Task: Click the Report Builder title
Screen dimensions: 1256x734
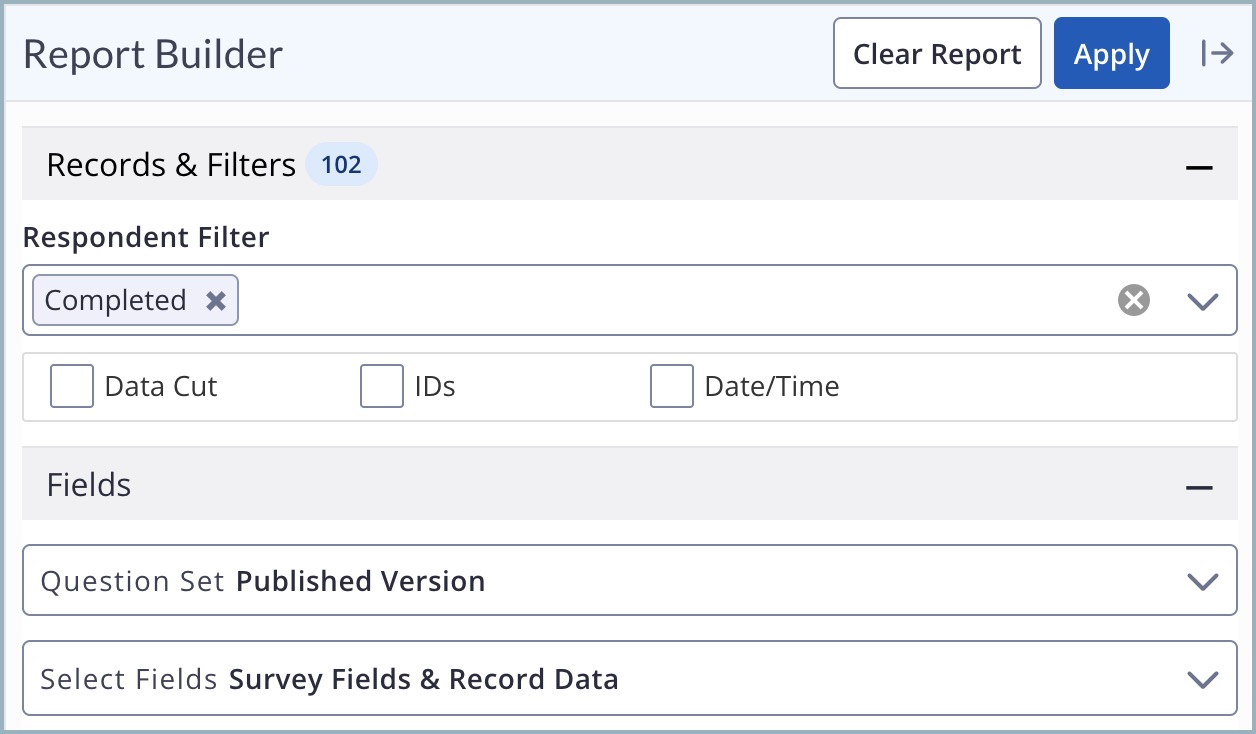Action: pyautogui.click(x=153, y=54)
